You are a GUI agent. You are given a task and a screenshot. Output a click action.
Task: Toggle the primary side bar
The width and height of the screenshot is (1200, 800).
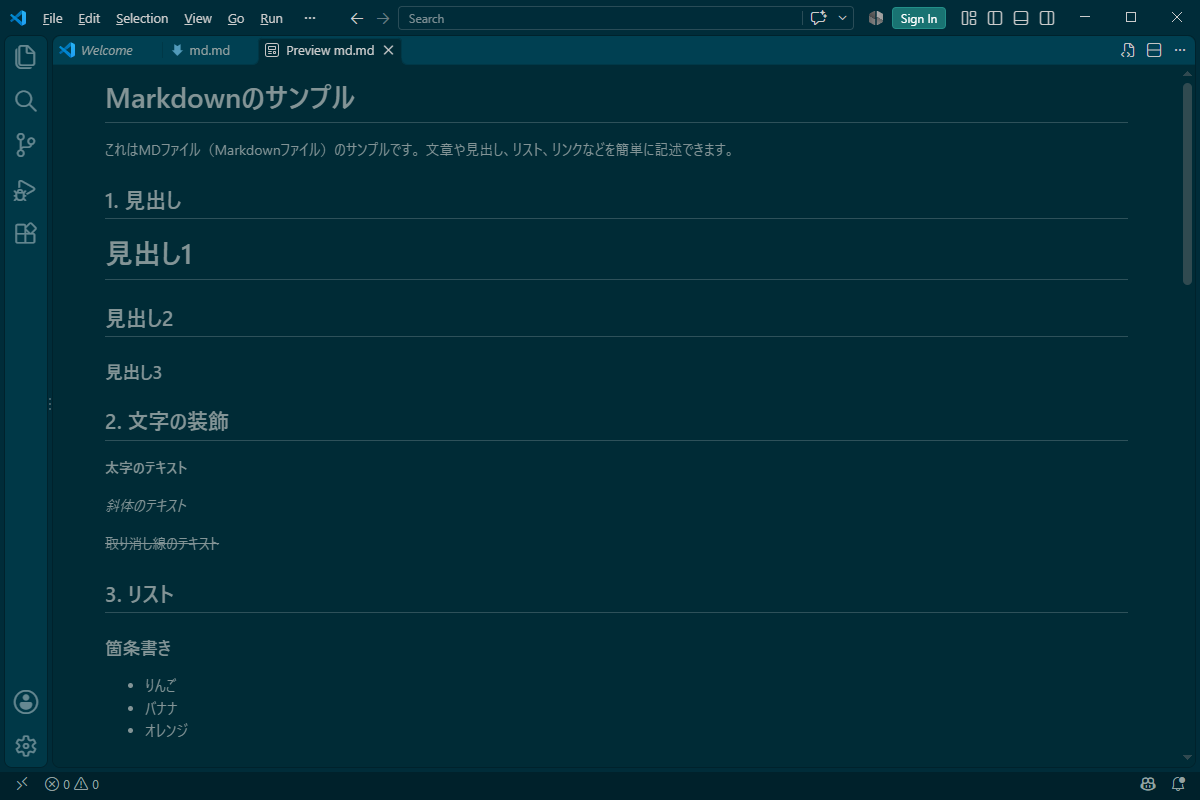pyautogui.click(x=995, y=18)
